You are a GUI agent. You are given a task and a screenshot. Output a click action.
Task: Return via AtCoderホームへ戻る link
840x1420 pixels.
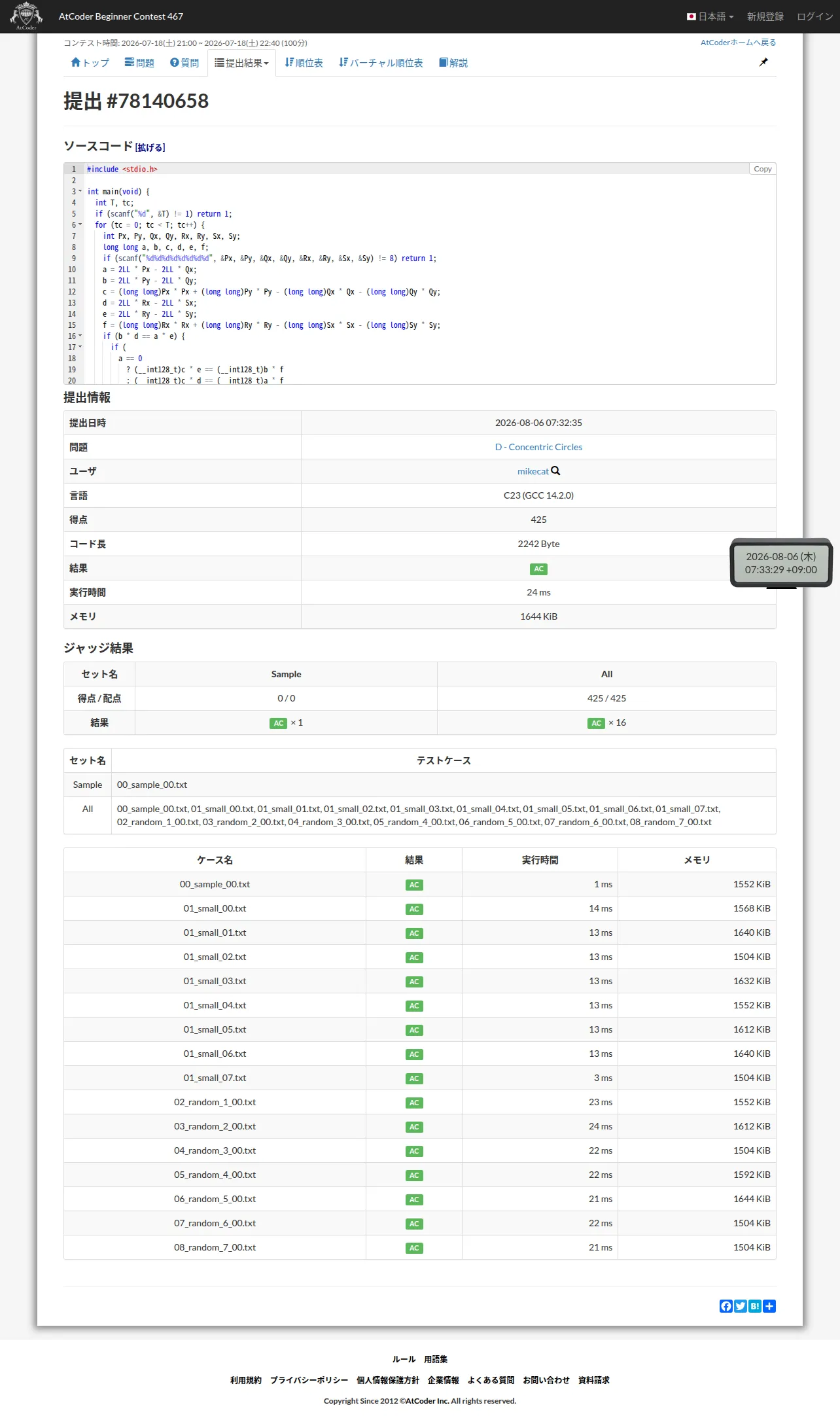click(738, 43)
